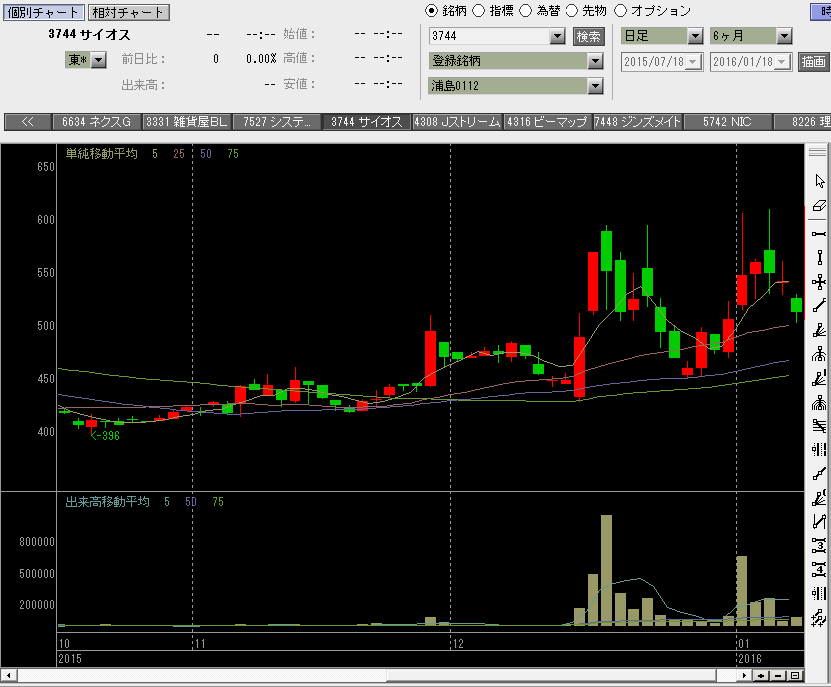Open the 3744 サイオス stock tab

point(367,122)
